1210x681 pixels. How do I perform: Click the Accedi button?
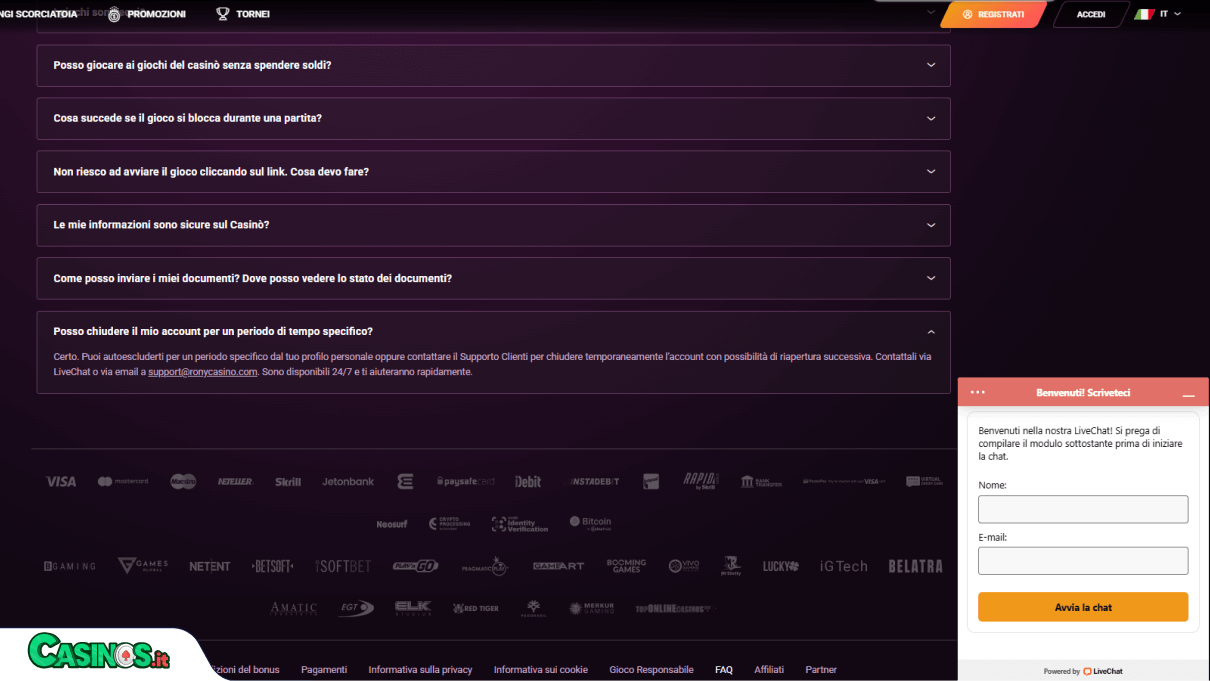tap(1091, 14)
